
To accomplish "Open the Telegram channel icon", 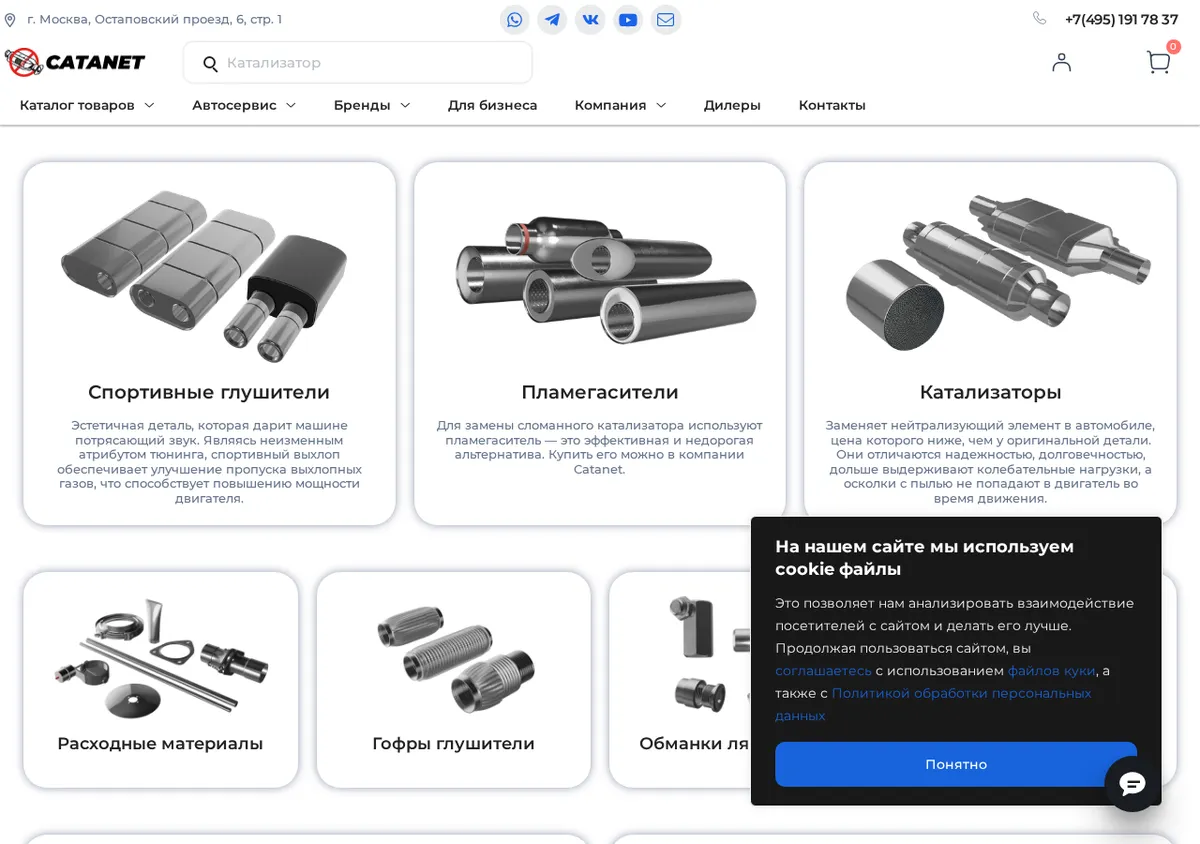I will (552, 20).
